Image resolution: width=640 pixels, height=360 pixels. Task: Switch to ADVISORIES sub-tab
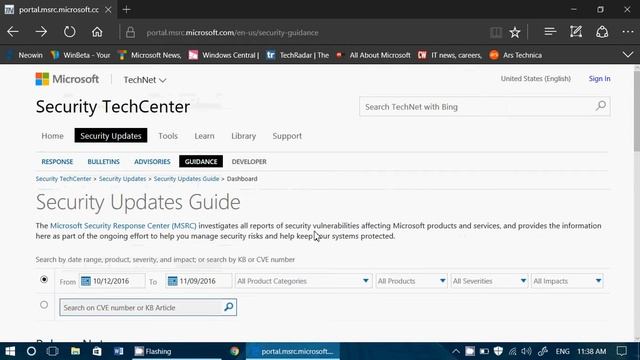tap(152, 162)
